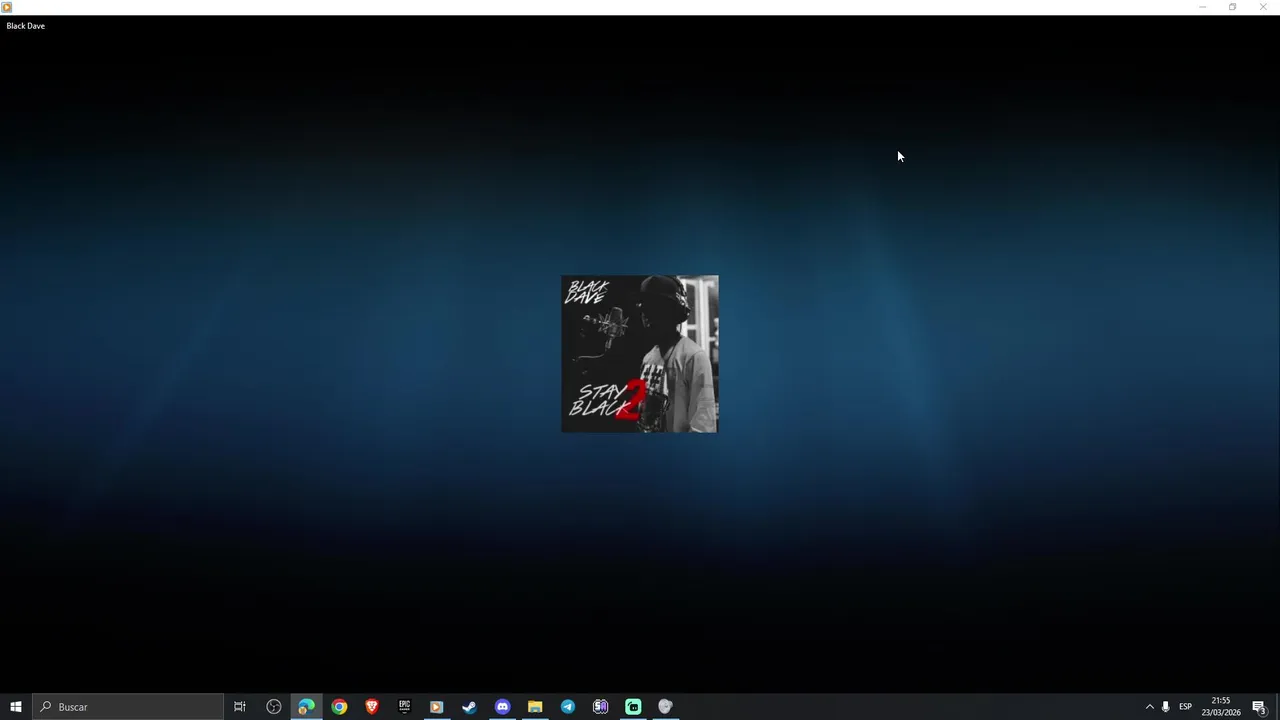Open the green robot-face app in taskbar
Viewport: 1280px width, 720px height.
click(x=633, y=707)
